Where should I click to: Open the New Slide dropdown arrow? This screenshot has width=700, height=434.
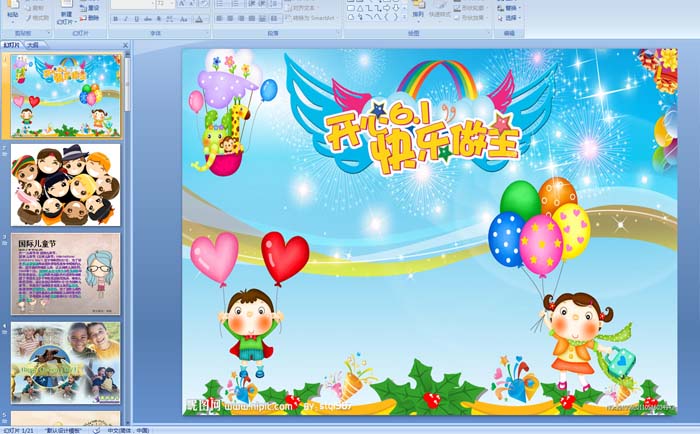[x=76, y=21]
